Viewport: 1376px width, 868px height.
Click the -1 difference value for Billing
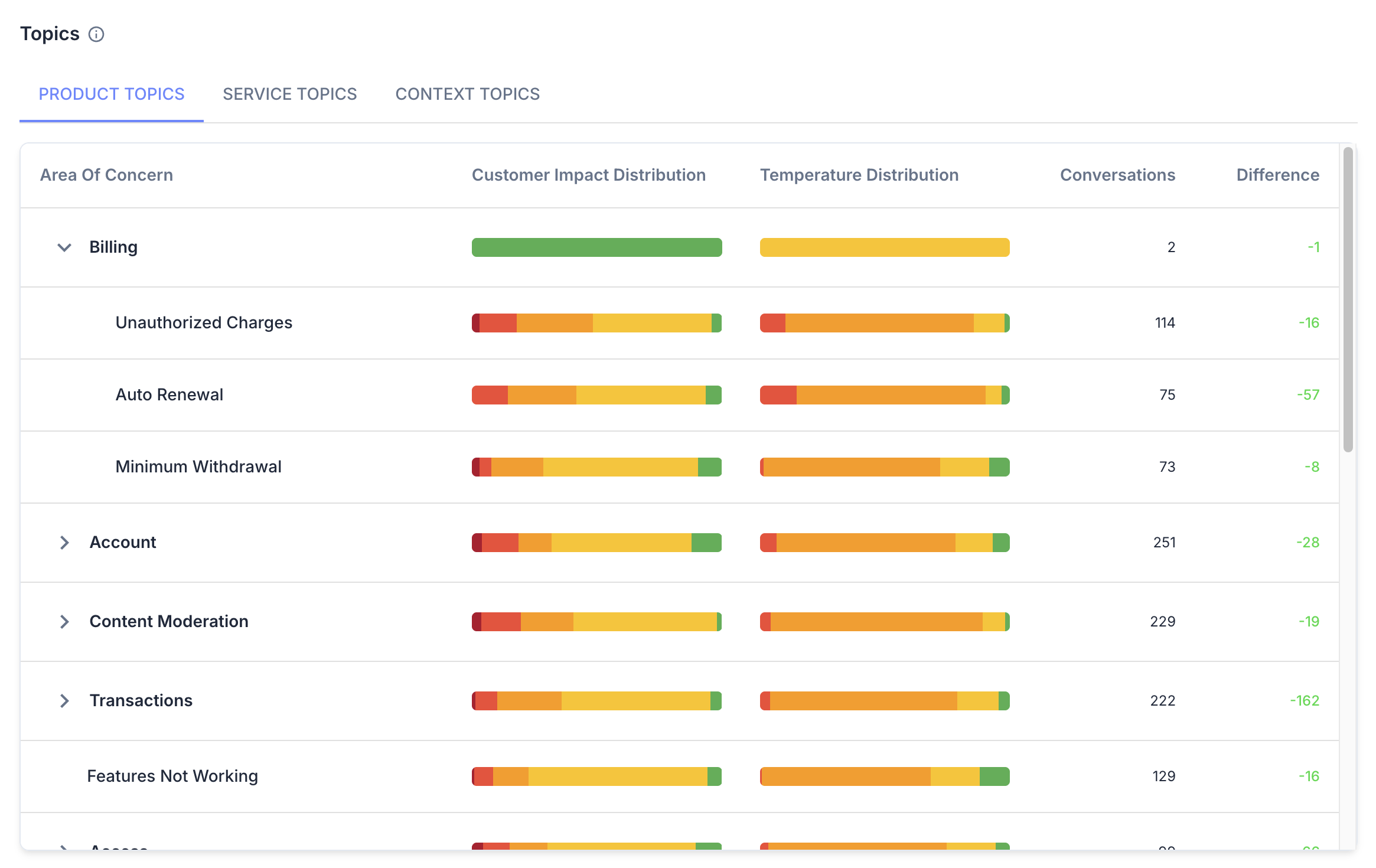(x=1313, y=247)
